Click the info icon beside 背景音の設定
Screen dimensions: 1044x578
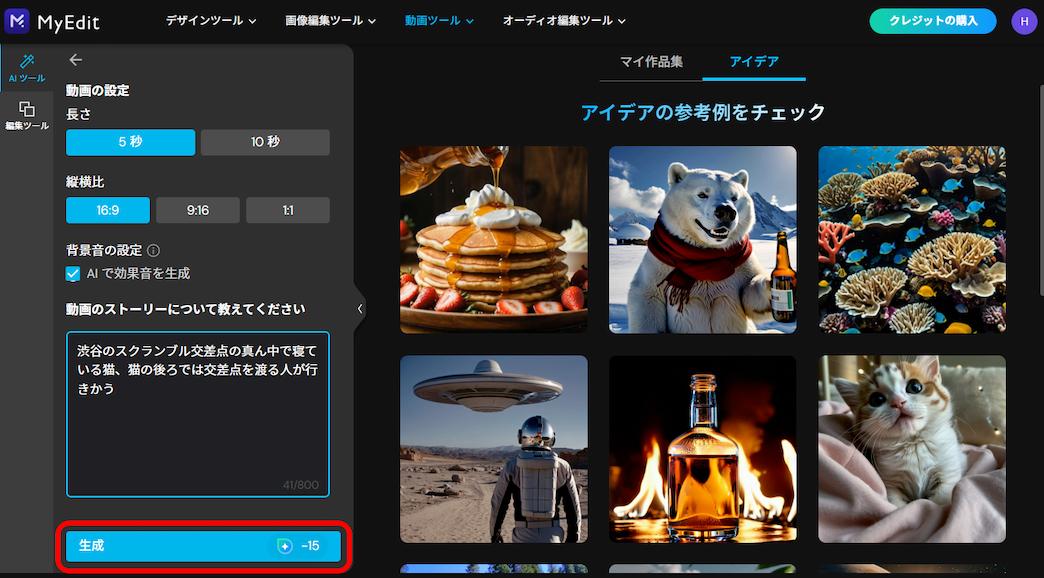[x=153, y=250]
